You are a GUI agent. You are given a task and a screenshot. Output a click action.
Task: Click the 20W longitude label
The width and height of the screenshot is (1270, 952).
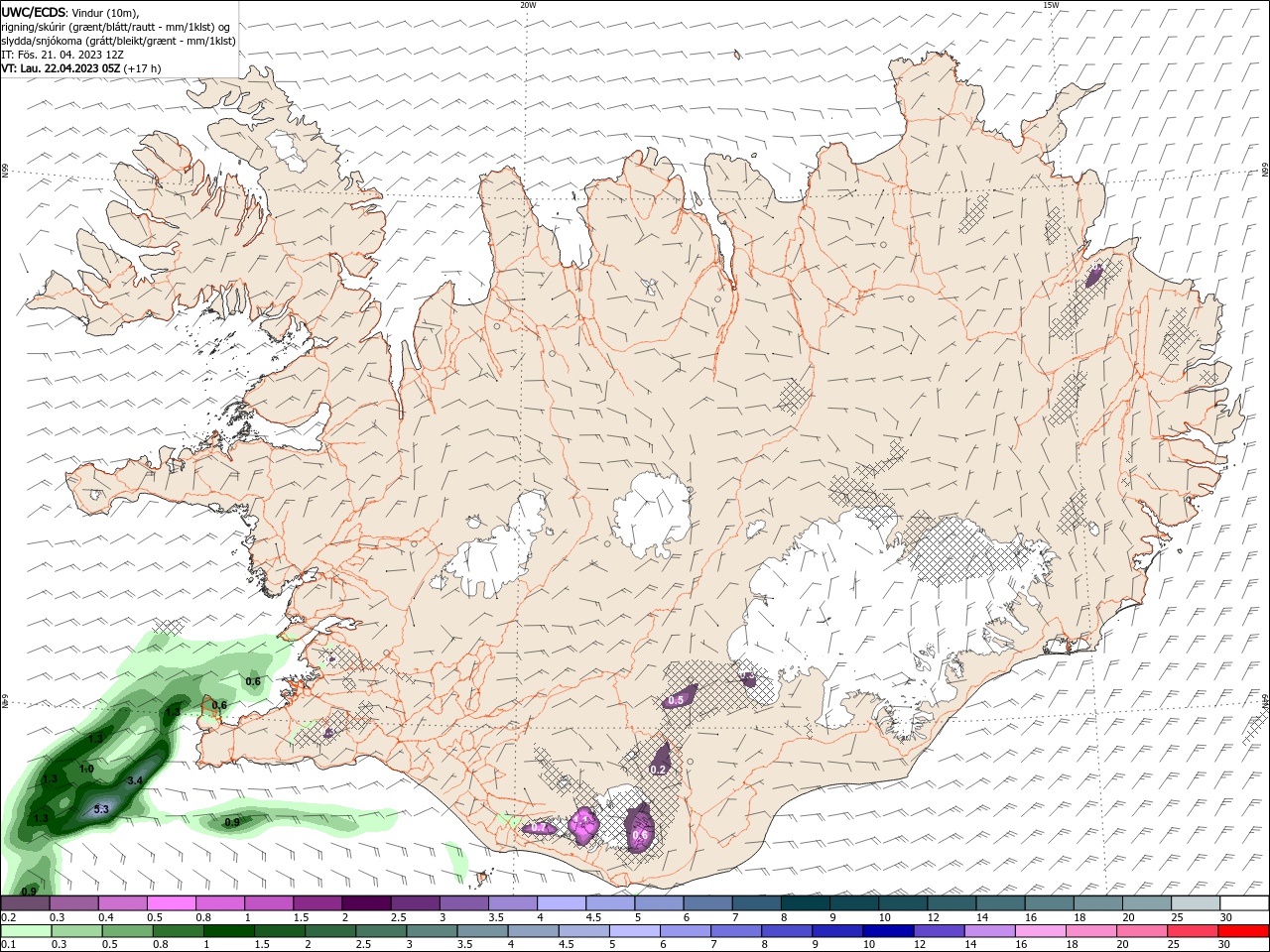click(528, 5)
